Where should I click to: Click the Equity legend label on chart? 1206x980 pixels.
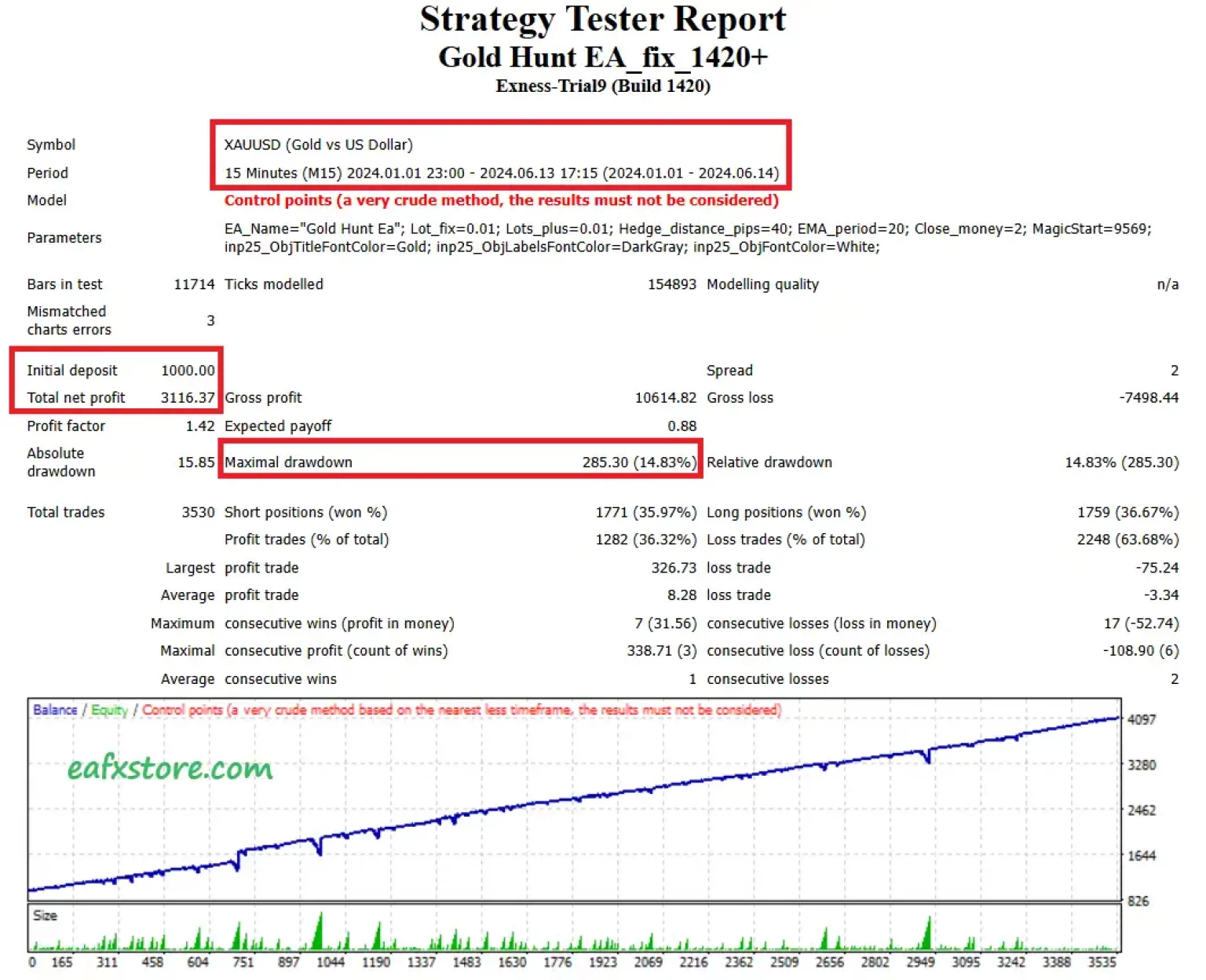(x=109, y=710)
